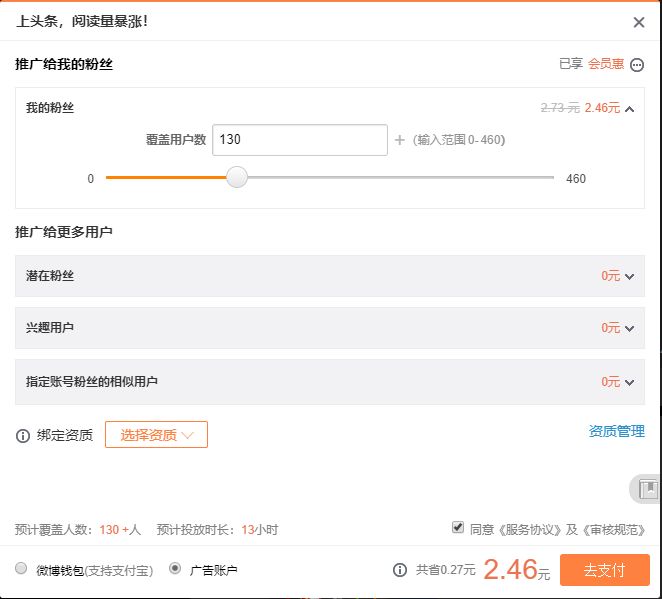The image size is (662, 599).
Task: Open the 《服务协议》 link
Action: pos(530,529)
